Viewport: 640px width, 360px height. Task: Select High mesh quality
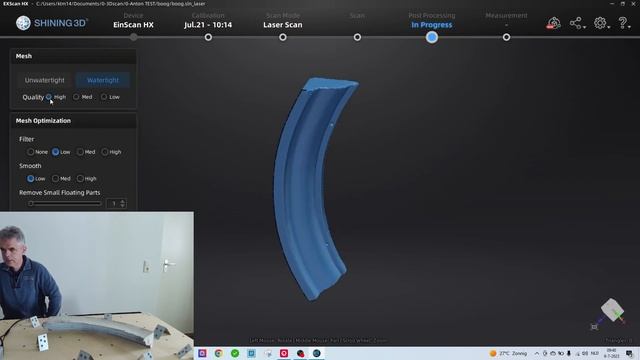point(49,97)
